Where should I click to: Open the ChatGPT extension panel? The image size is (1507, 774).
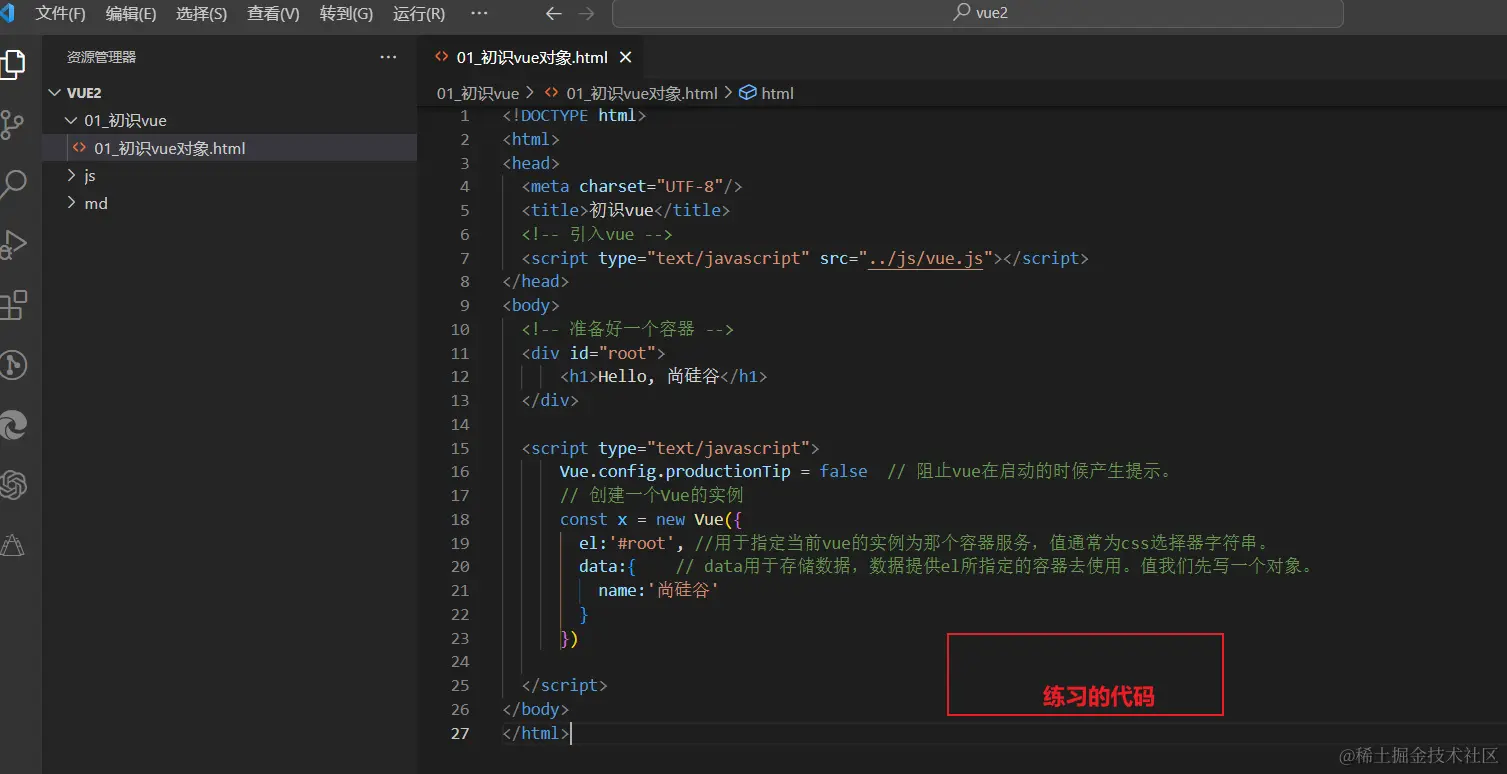[12, 486]
